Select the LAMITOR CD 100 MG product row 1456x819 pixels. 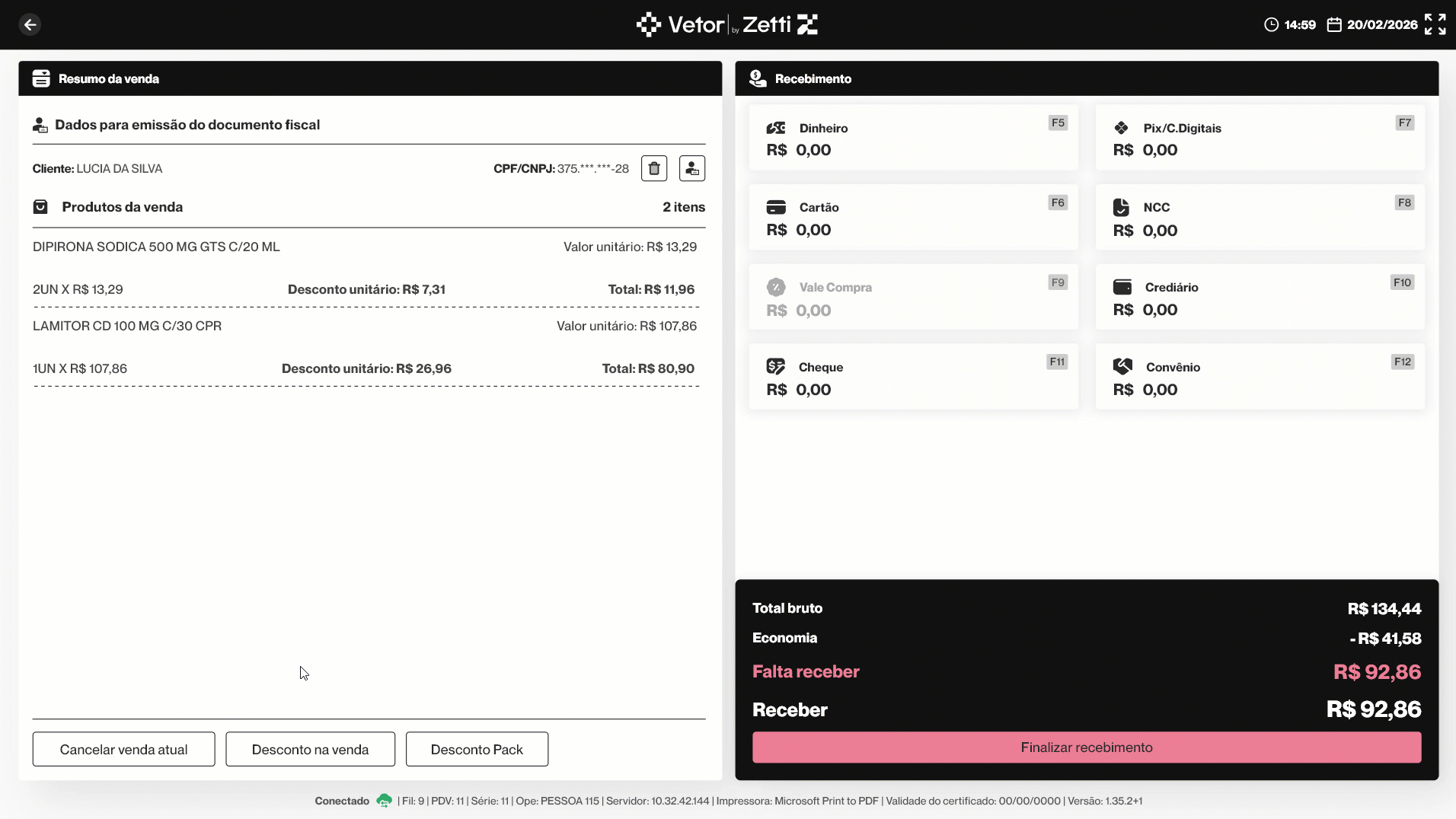[127, 326]
